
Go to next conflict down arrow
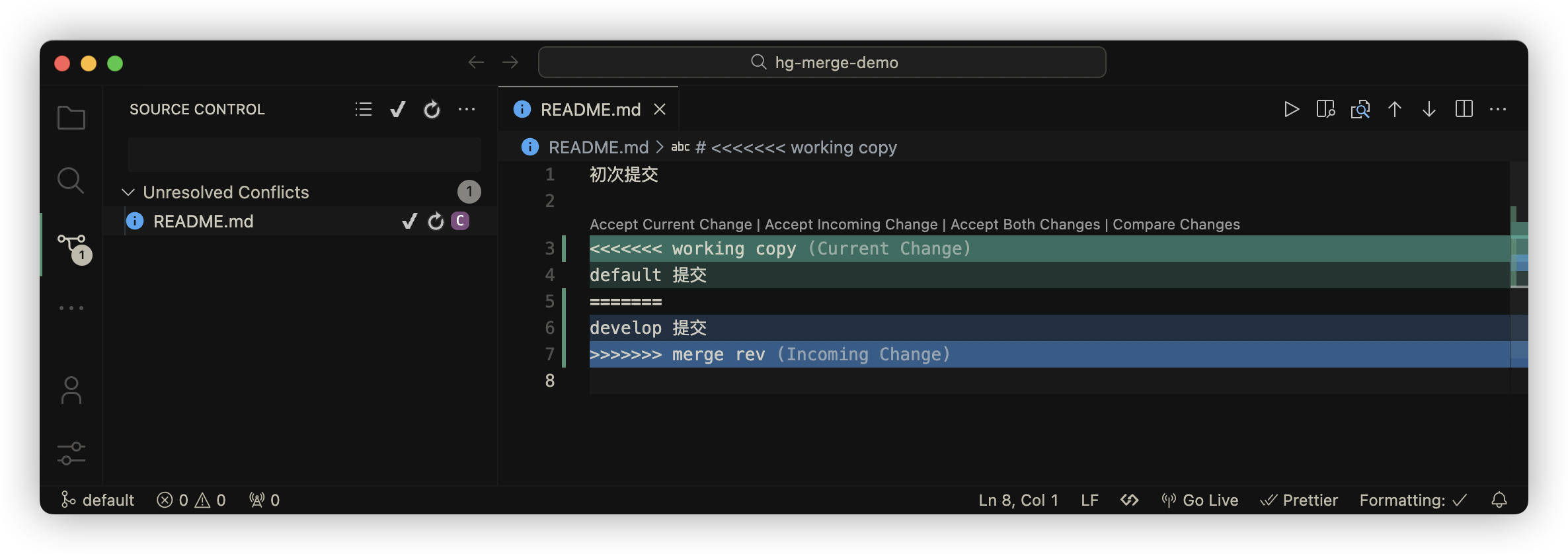1429,110
